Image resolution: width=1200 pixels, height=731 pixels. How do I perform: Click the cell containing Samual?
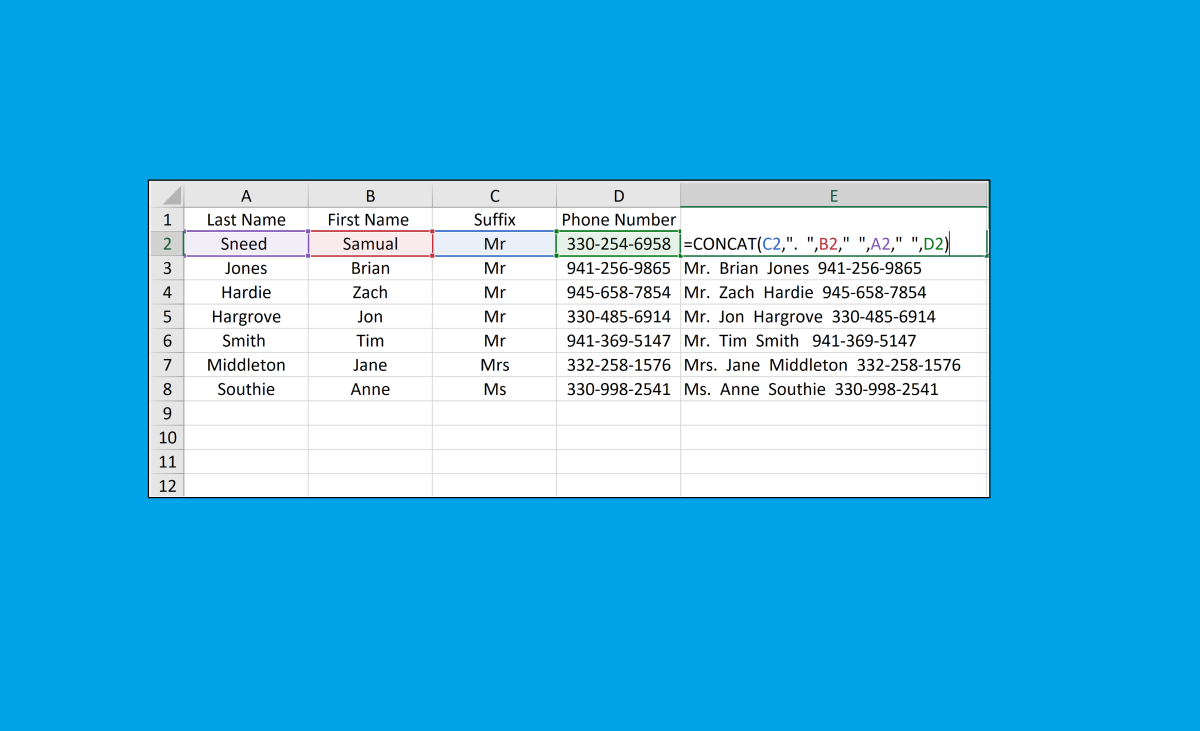point(370,243)
